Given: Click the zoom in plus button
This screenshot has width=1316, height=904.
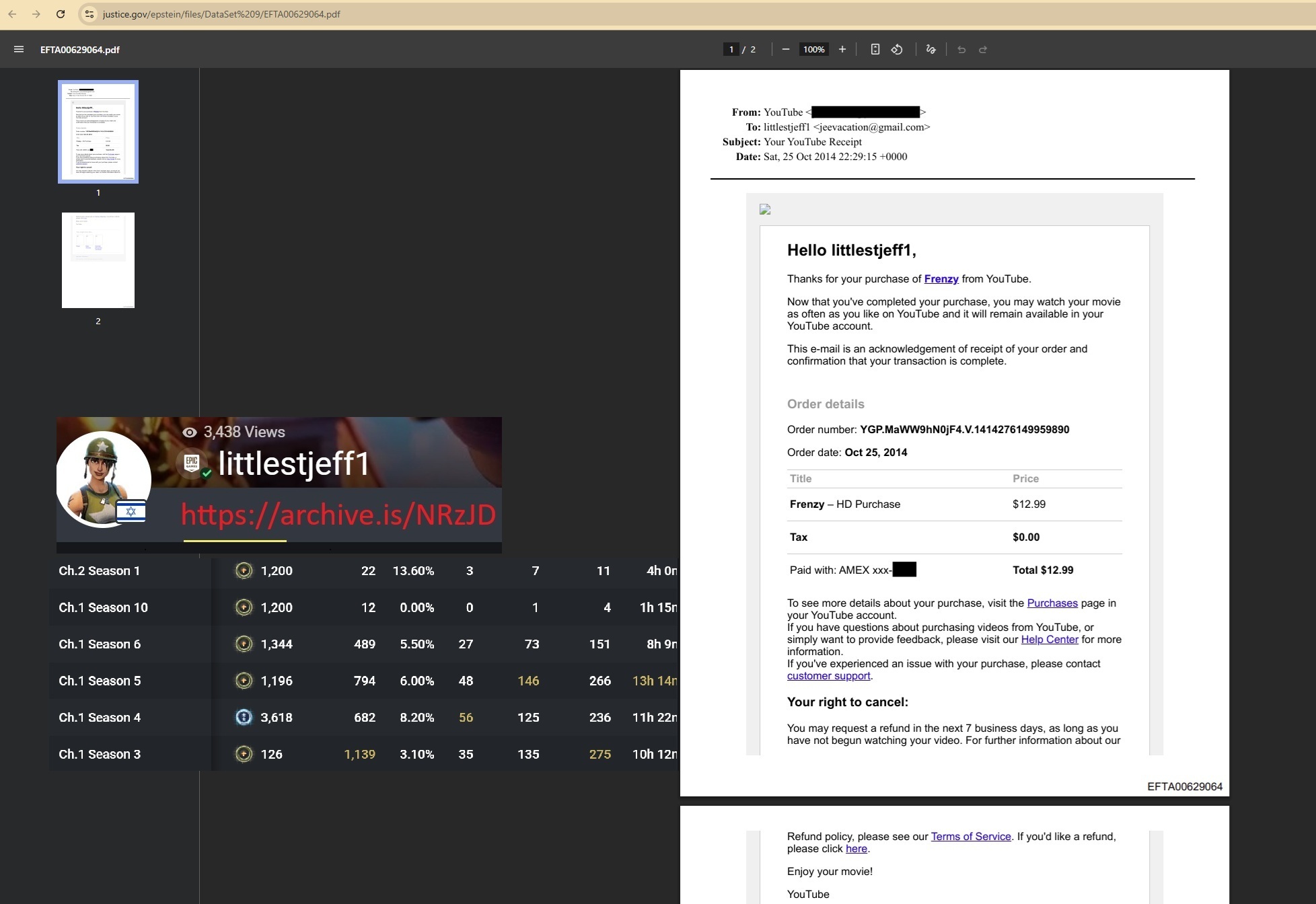Looking at the screenshot, I should (x=842, y=49).
